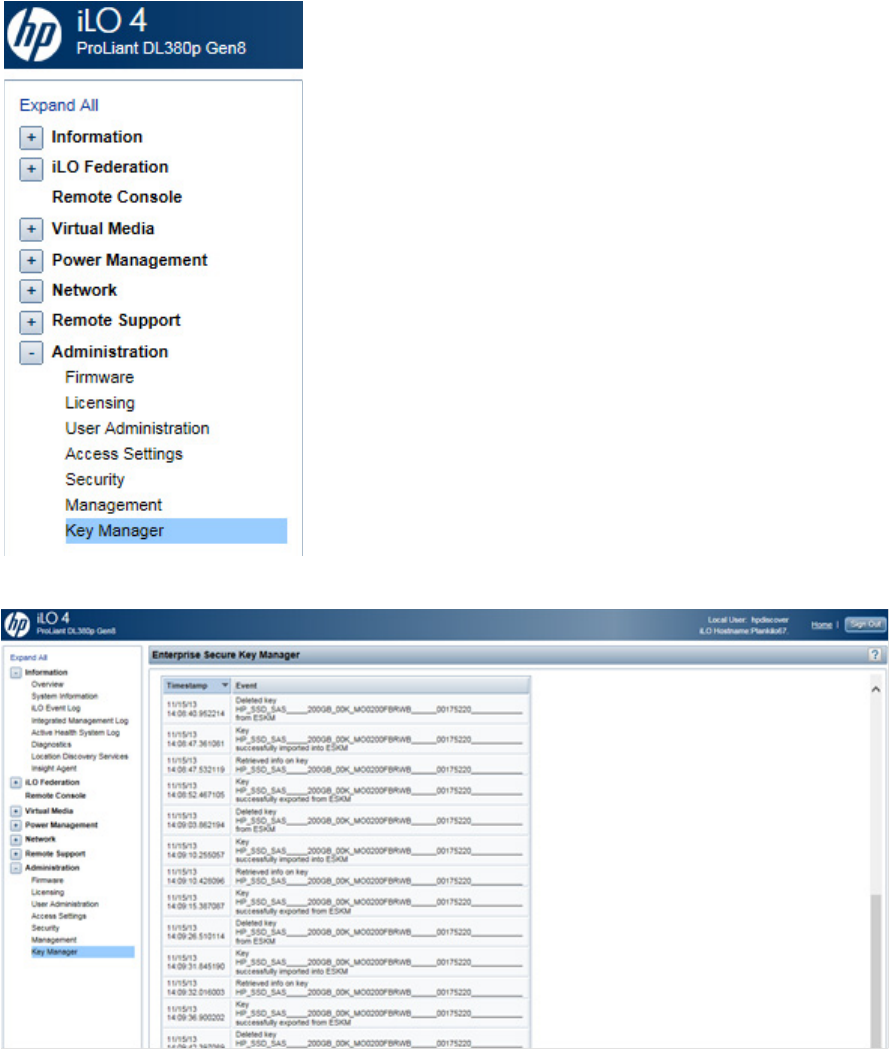Expand Power Management in the enlarged menu
Viewport: 891px width, 1050px height.
point(31,260)
